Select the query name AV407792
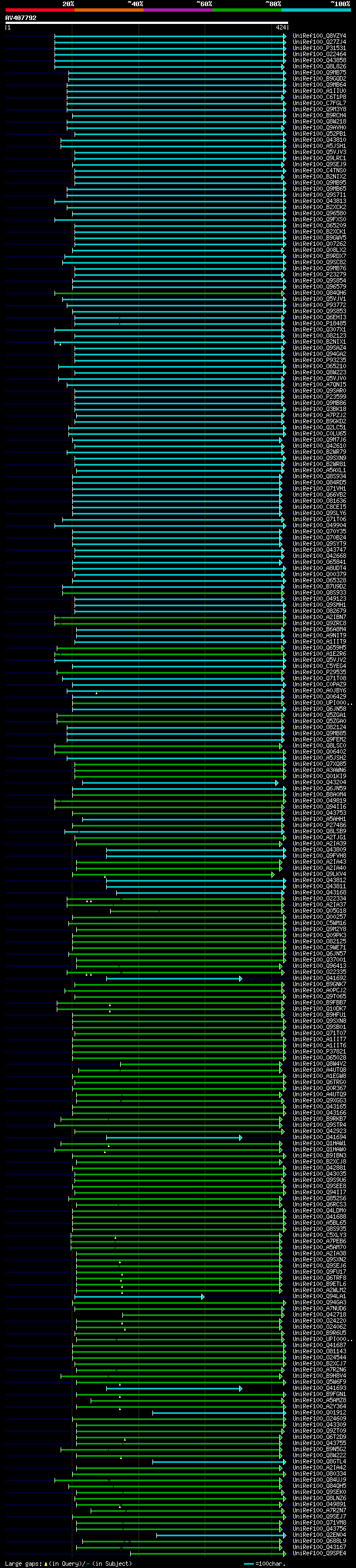Image resolution: width=356 pixels, height=1568 pixels. [21, 18]
